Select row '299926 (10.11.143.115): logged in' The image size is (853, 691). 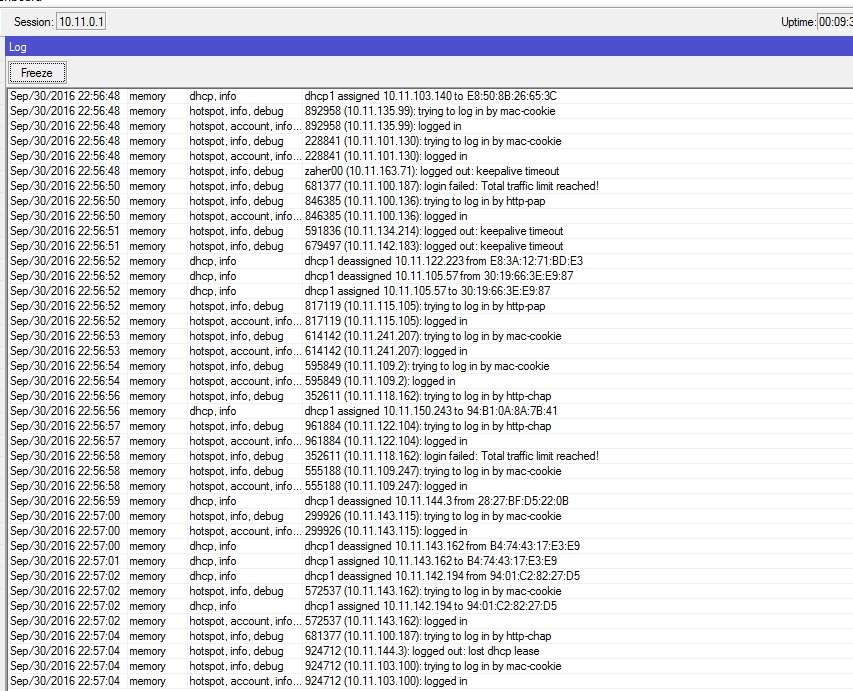[x=430, y=531]
